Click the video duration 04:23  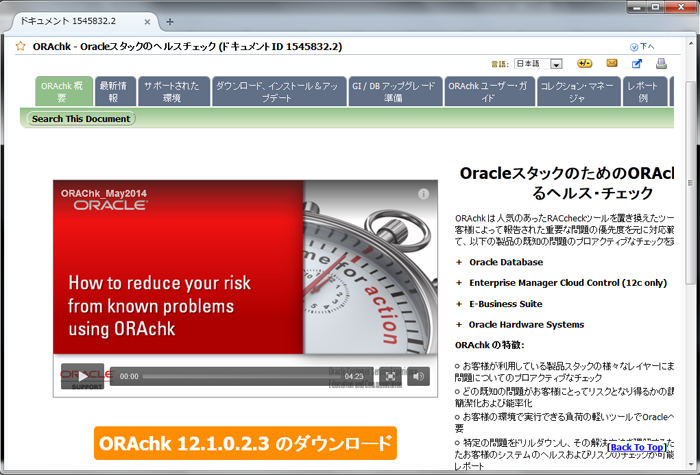point(354,376)
